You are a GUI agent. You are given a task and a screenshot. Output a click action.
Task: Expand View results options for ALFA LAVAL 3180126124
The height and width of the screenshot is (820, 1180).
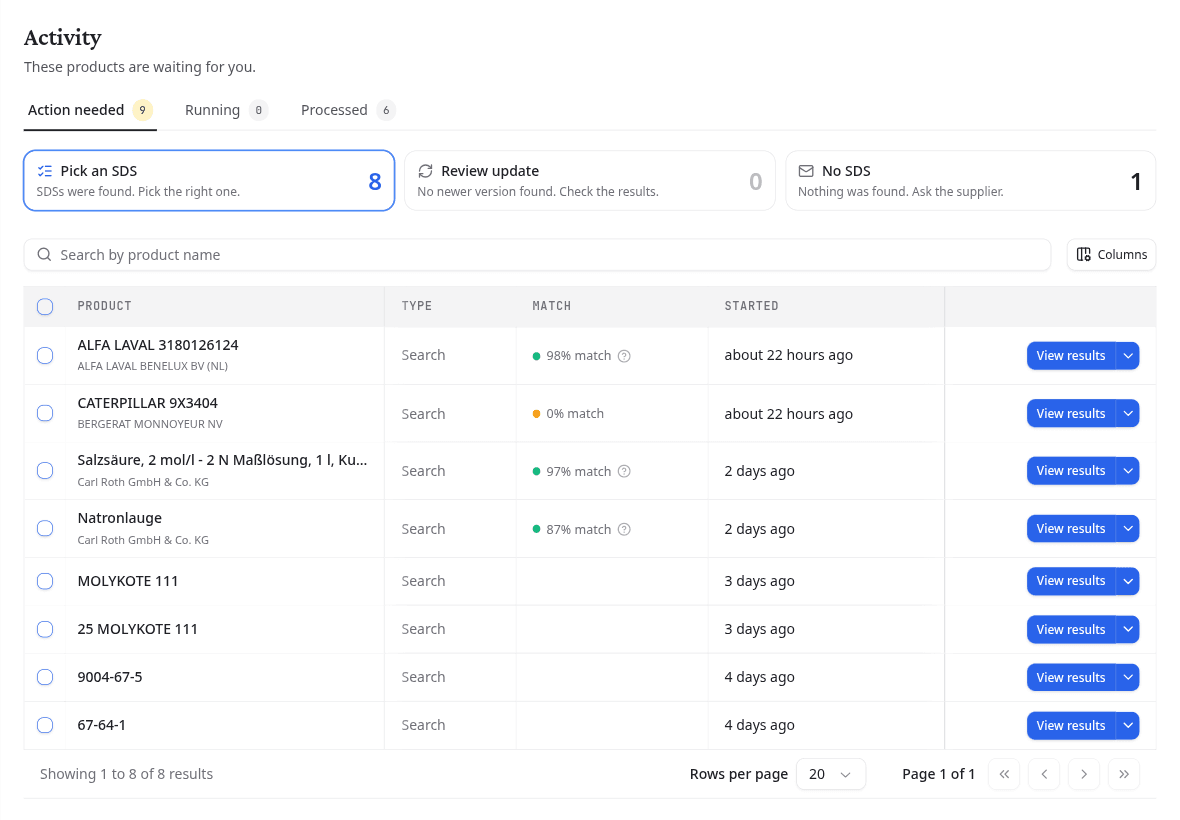click(x=1127, y=356)
